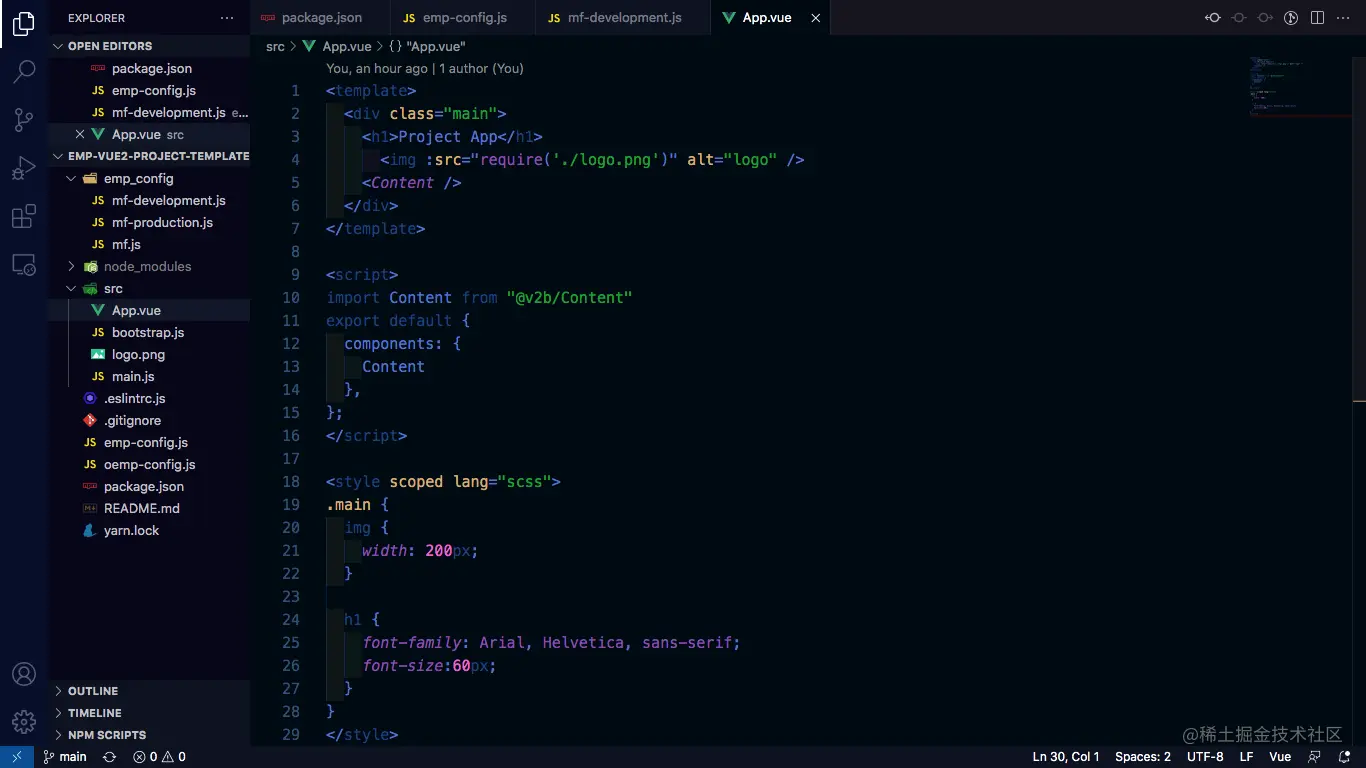Image resolution: width=1366 pixels, height=768 pixels.
Task: Change the LF end of line sequence
Action: click(x=1247, y=757)
